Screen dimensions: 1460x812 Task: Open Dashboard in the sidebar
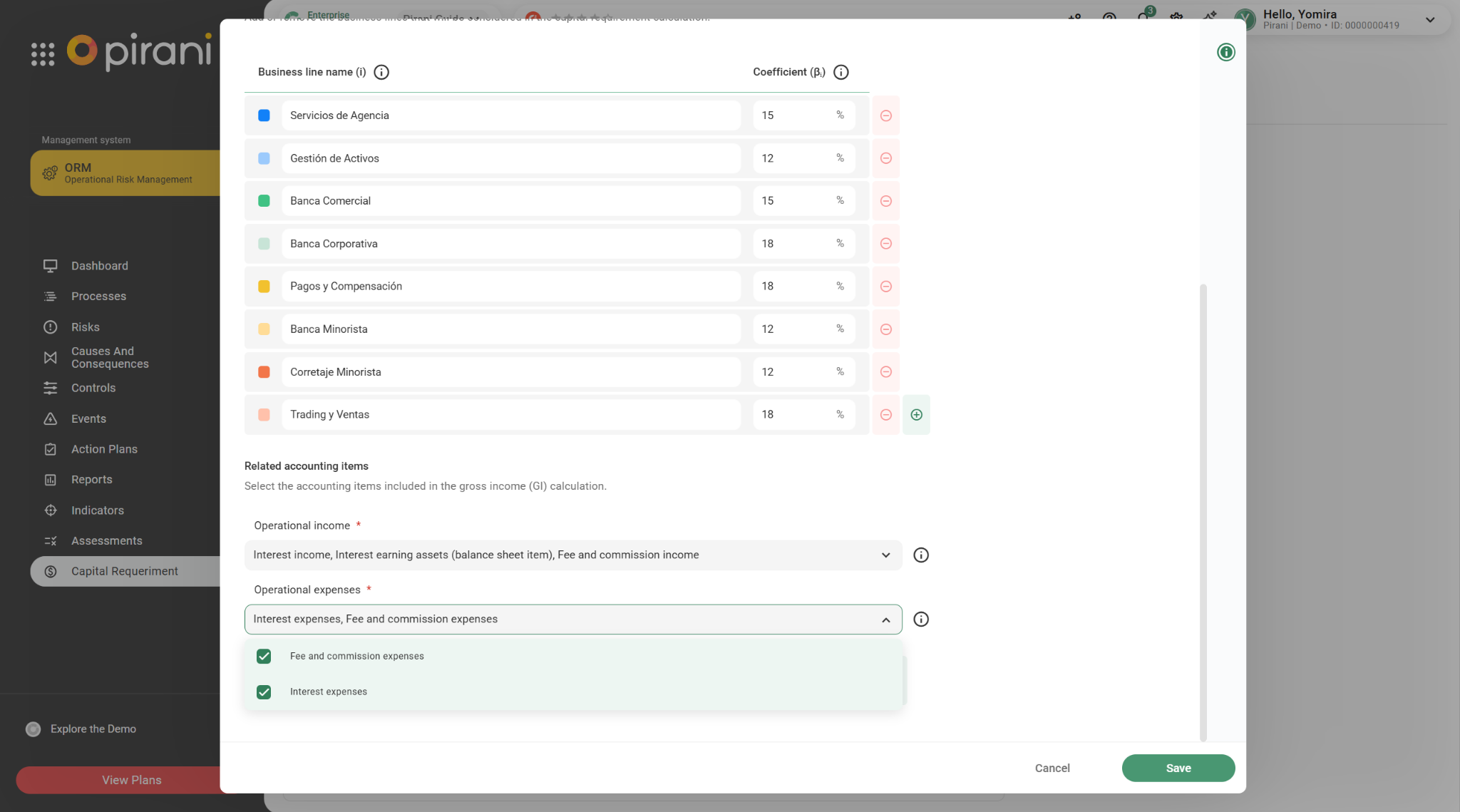click(x=99, y=266)
